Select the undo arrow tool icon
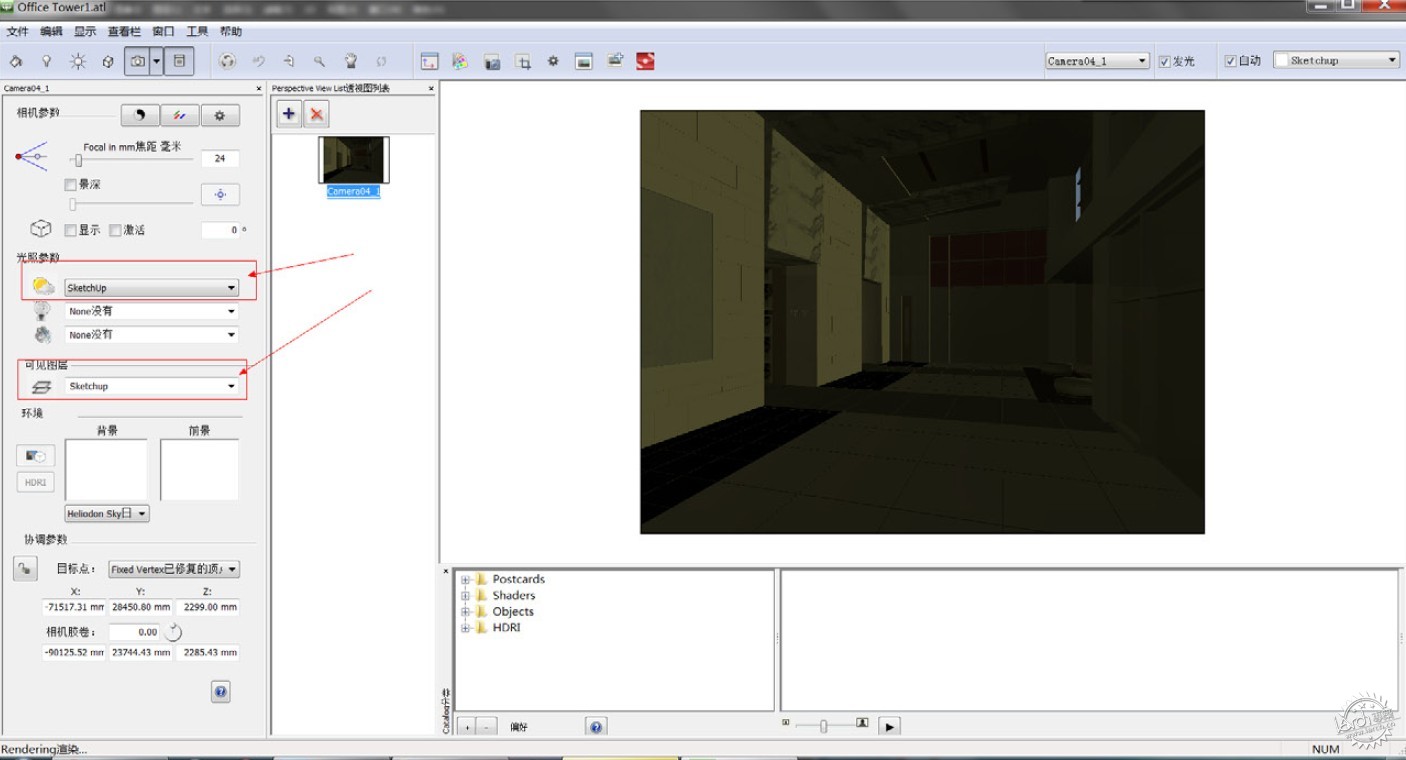Screen dimensions: 1406x760 (258, 61)
